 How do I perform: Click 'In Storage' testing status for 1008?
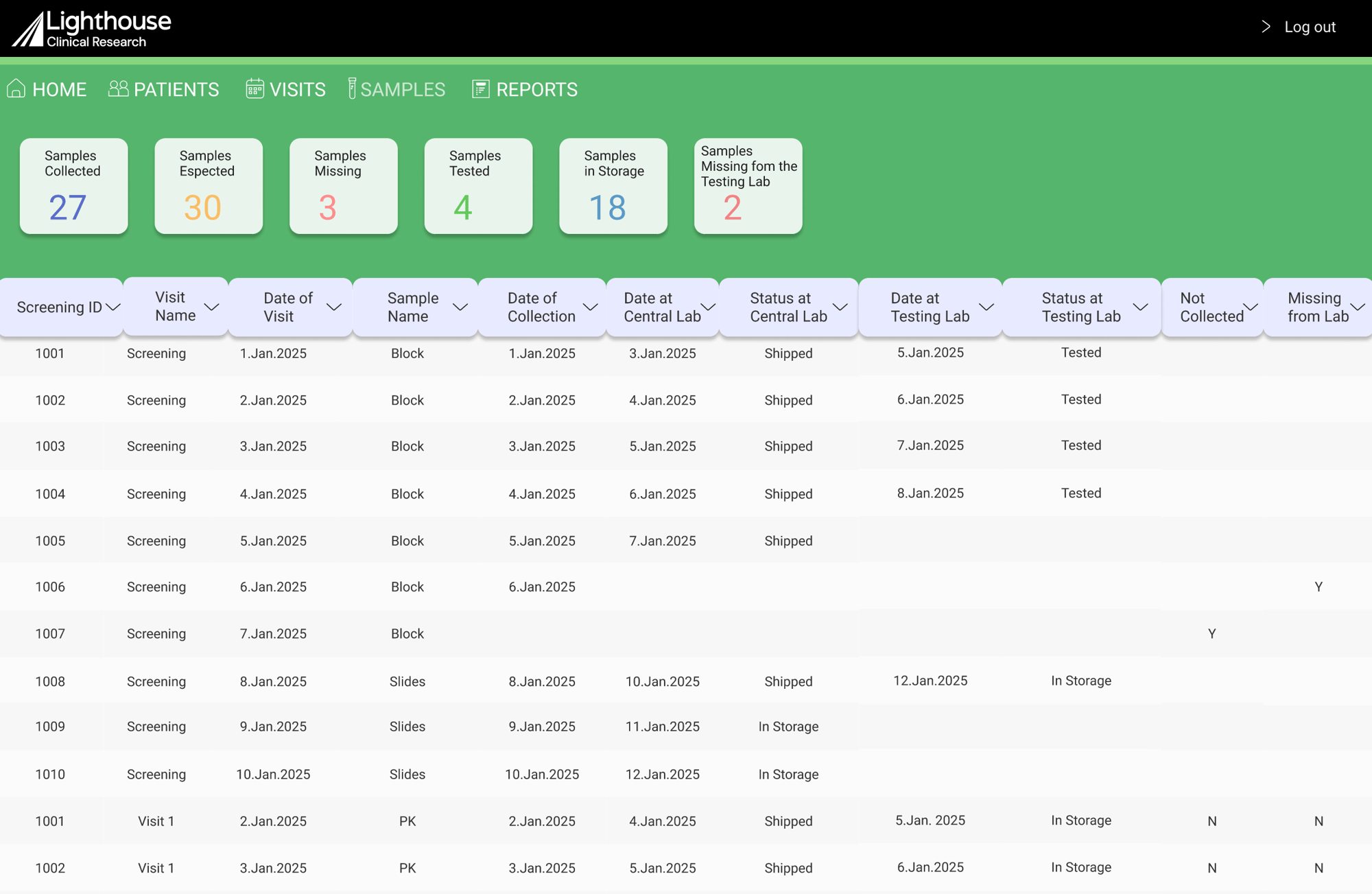tap(1081, 681)
